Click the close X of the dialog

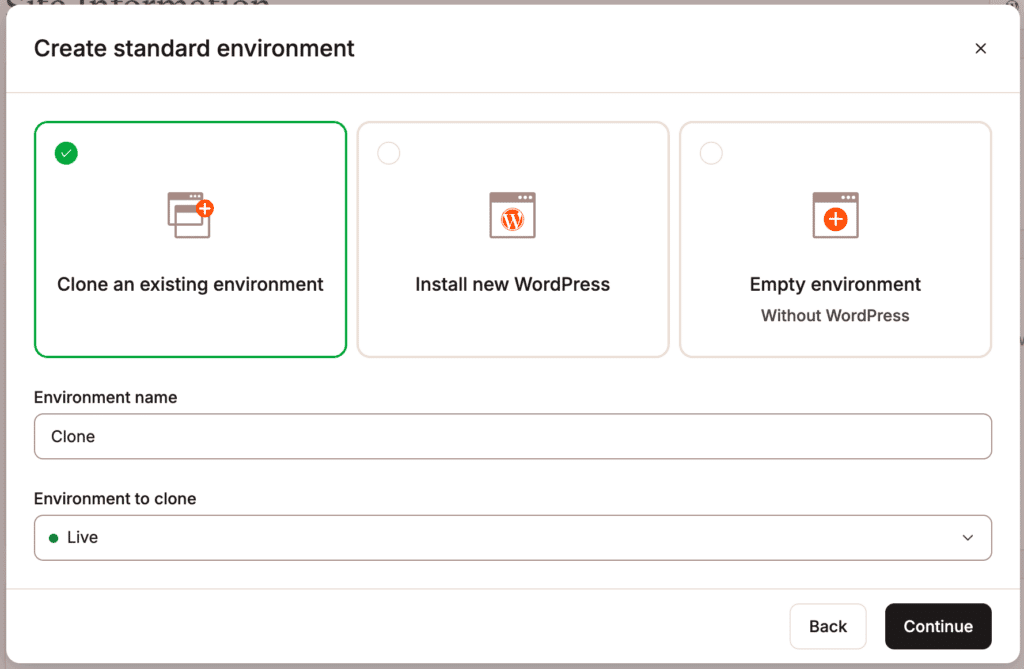(x=981, y=48)
